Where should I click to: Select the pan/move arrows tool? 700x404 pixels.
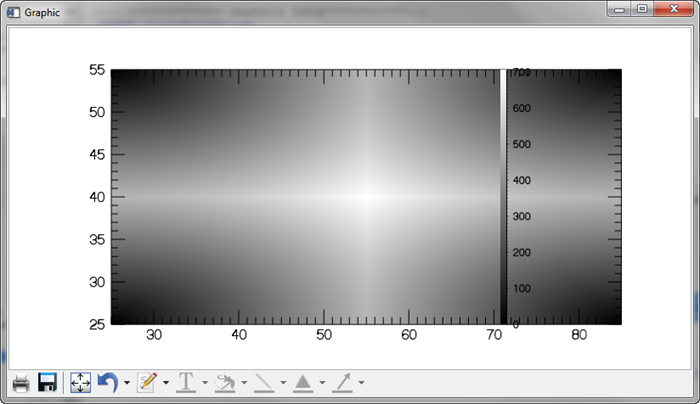pyautogui.click(x=81, y=383)
